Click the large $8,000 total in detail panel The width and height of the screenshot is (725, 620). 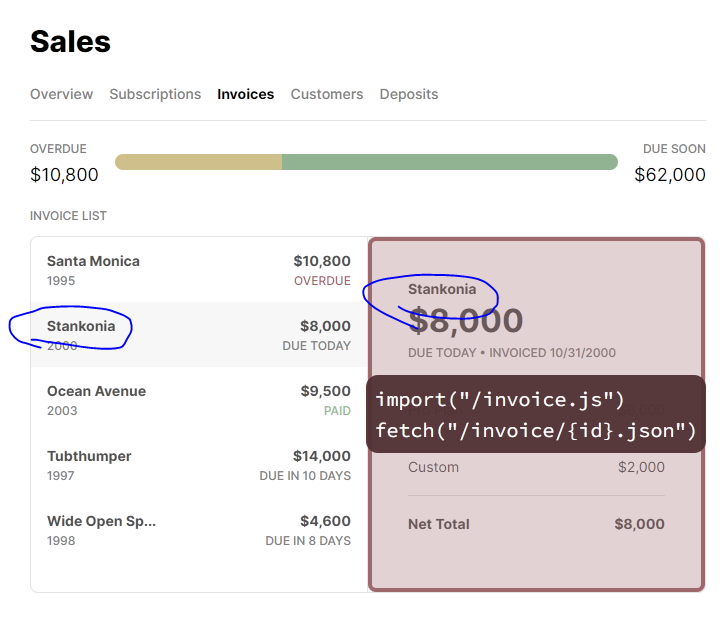pyautogui.click(x=466, y=320)
